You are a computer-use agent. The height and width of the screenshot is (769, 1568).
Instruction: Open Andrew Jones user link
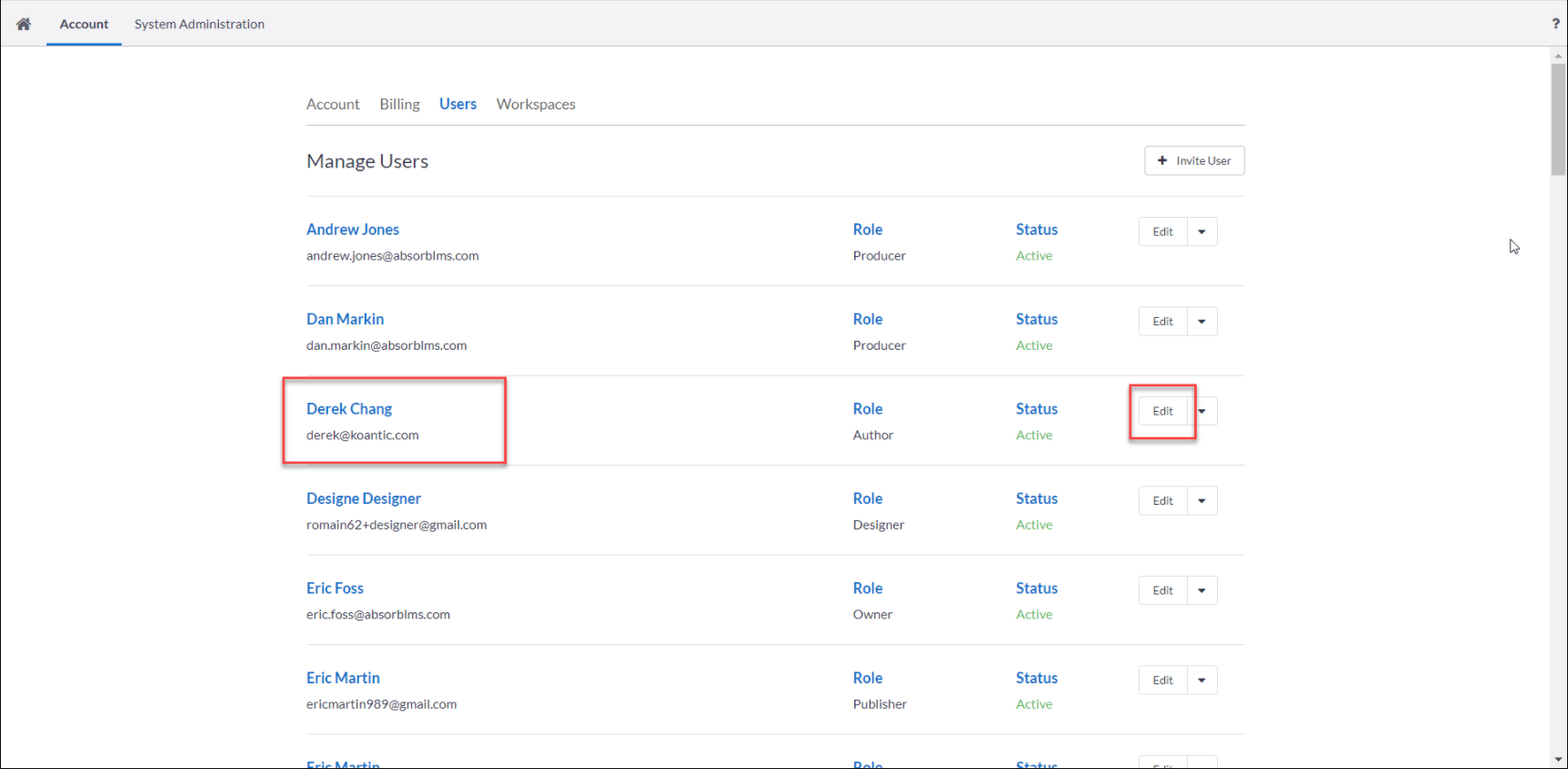coord(353,230)
